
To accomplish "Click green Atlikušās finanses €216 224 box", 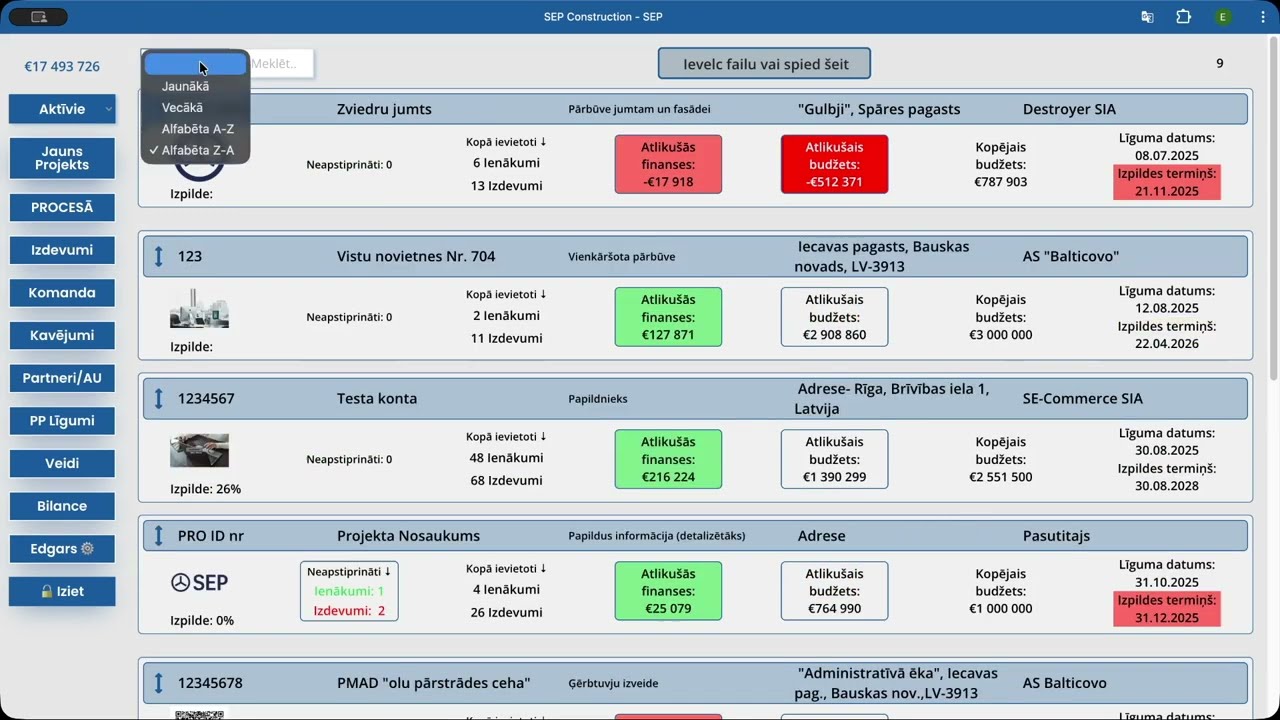I will pyautogui.click(x=668, y=459).
